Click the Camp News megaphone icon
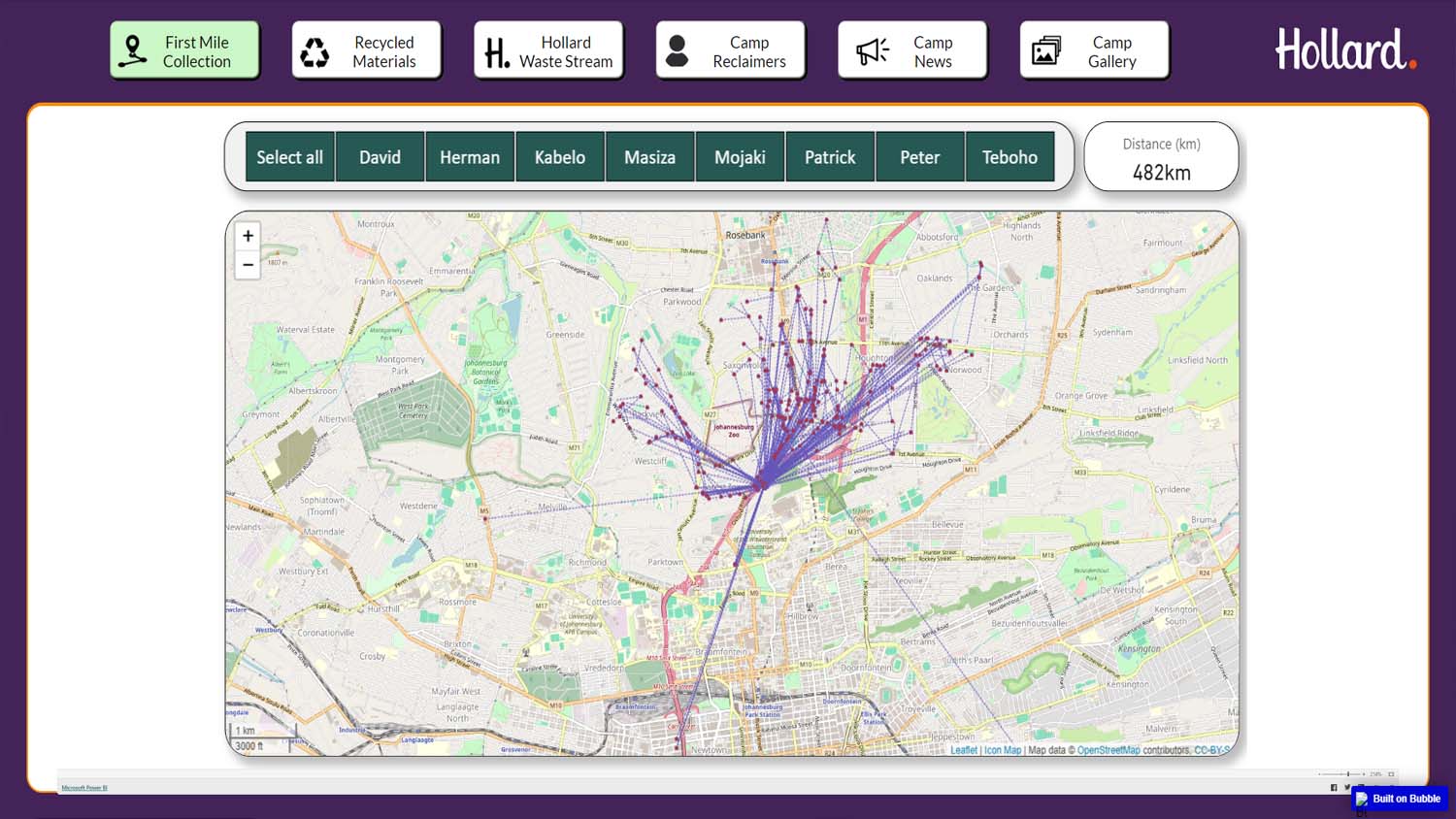Image resolution: width=1456 pixels, height=819 pixels. coord(872,51)
